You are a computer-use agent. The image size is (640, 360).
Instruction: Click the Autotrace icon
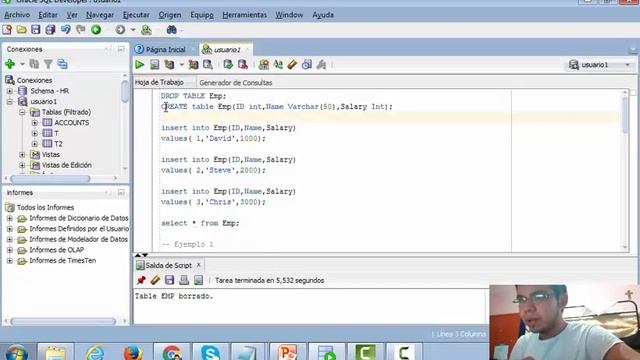click(193, 64)
